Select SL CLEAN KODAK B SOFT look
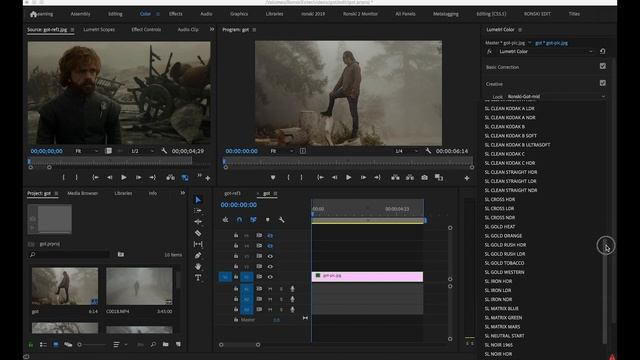The width and height of the screenshot is (640, 360). (511, 136)
